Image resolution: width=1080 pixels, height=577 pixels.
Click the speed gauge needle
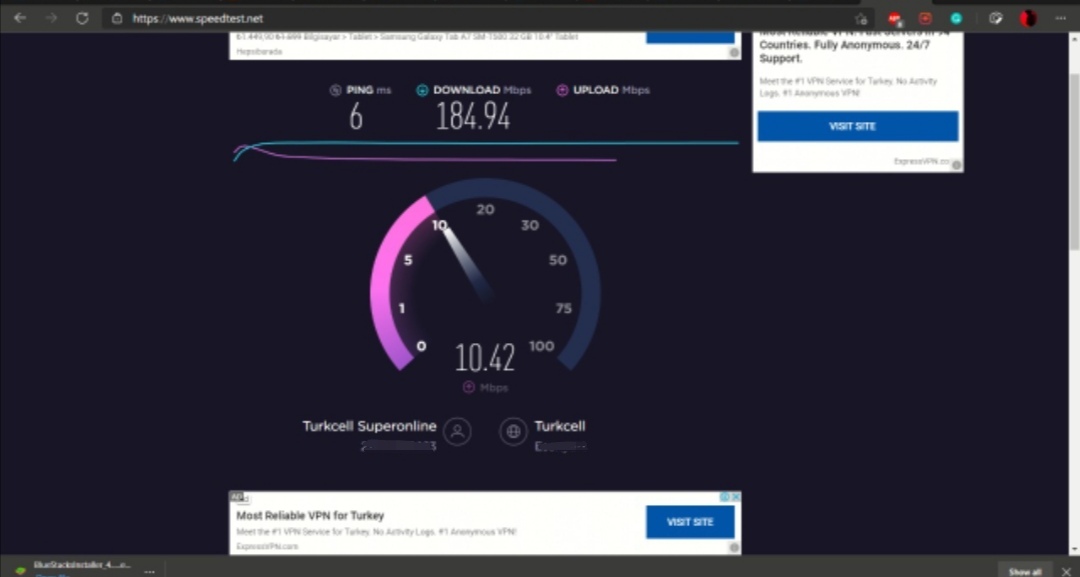coord(468,263)
